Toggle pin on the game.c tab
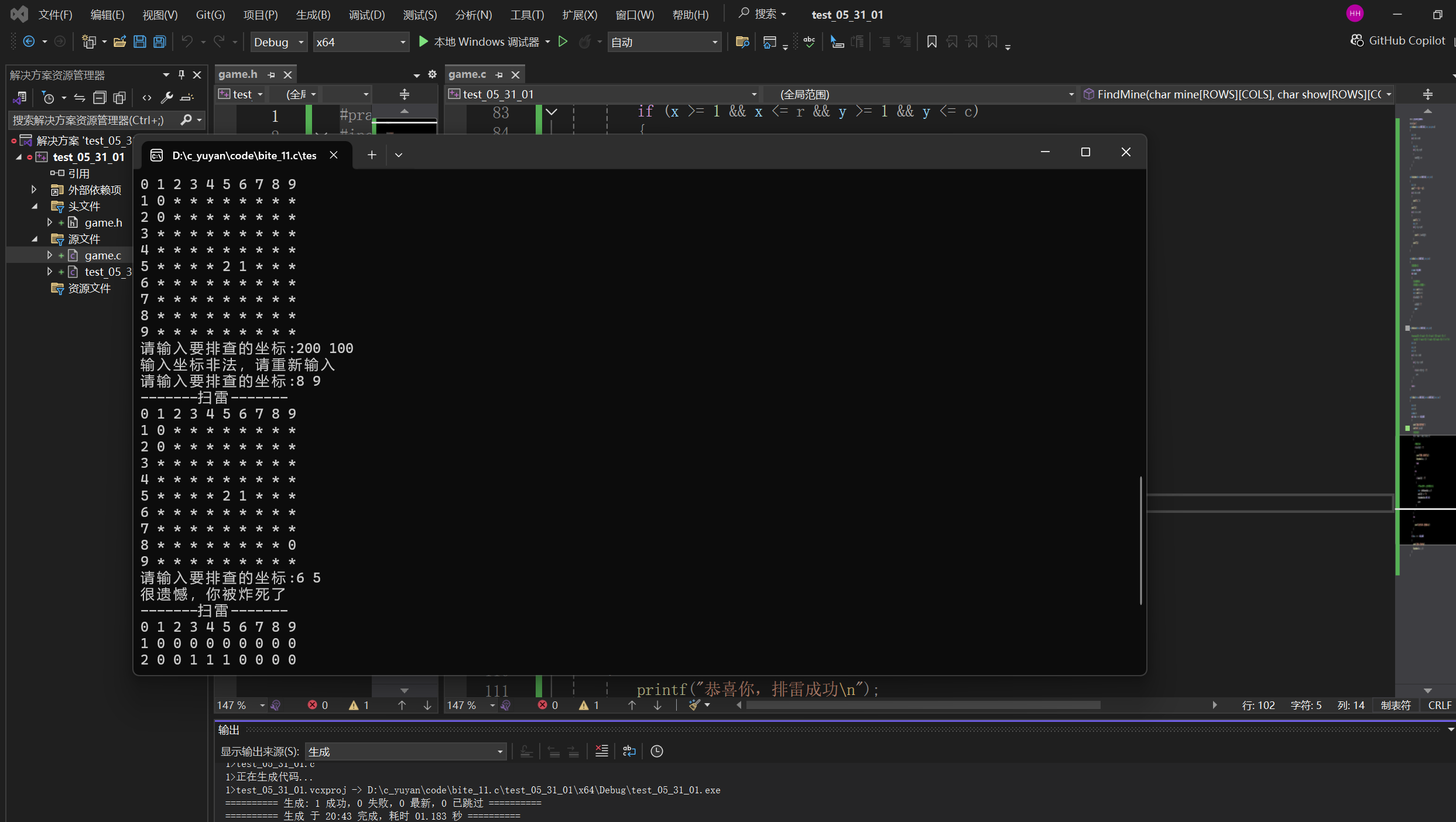Viewport: 1456px width, 822px height. point(499,75)
